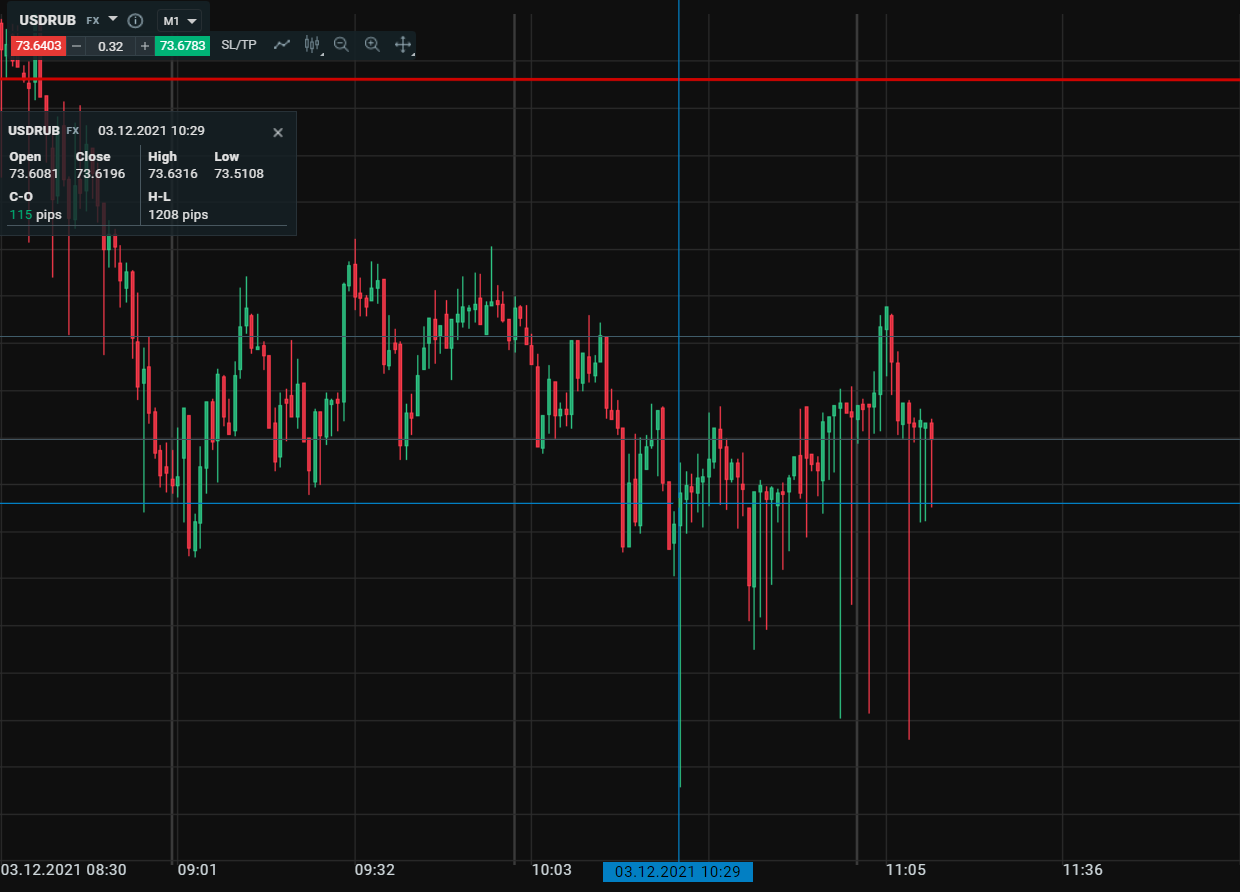
Task: Select the Open value 73.6081
Action: click(34, 174)
